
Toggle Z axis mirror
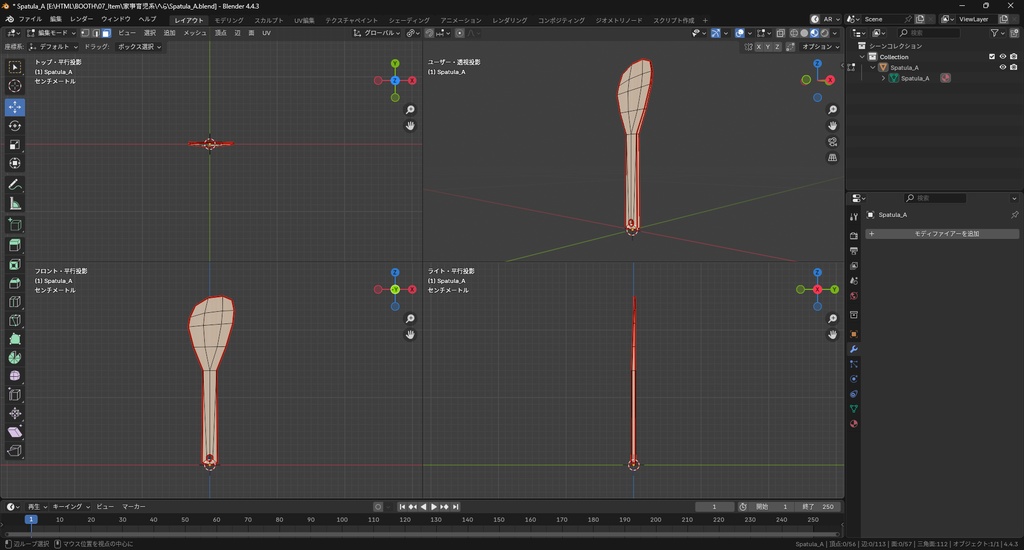(x=777, y=47)
